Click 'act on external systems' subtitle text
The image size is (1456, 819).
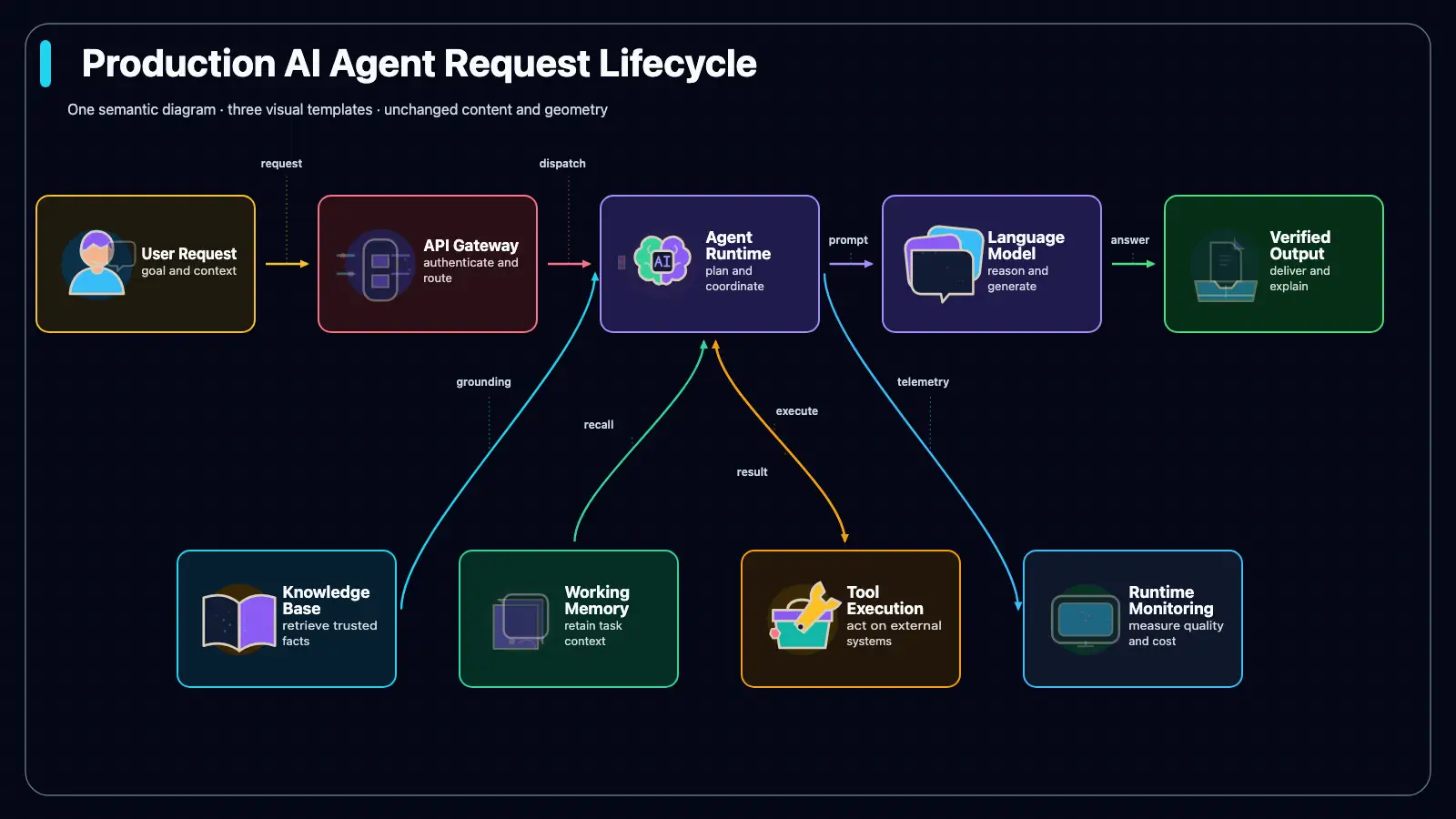[894, 633]
